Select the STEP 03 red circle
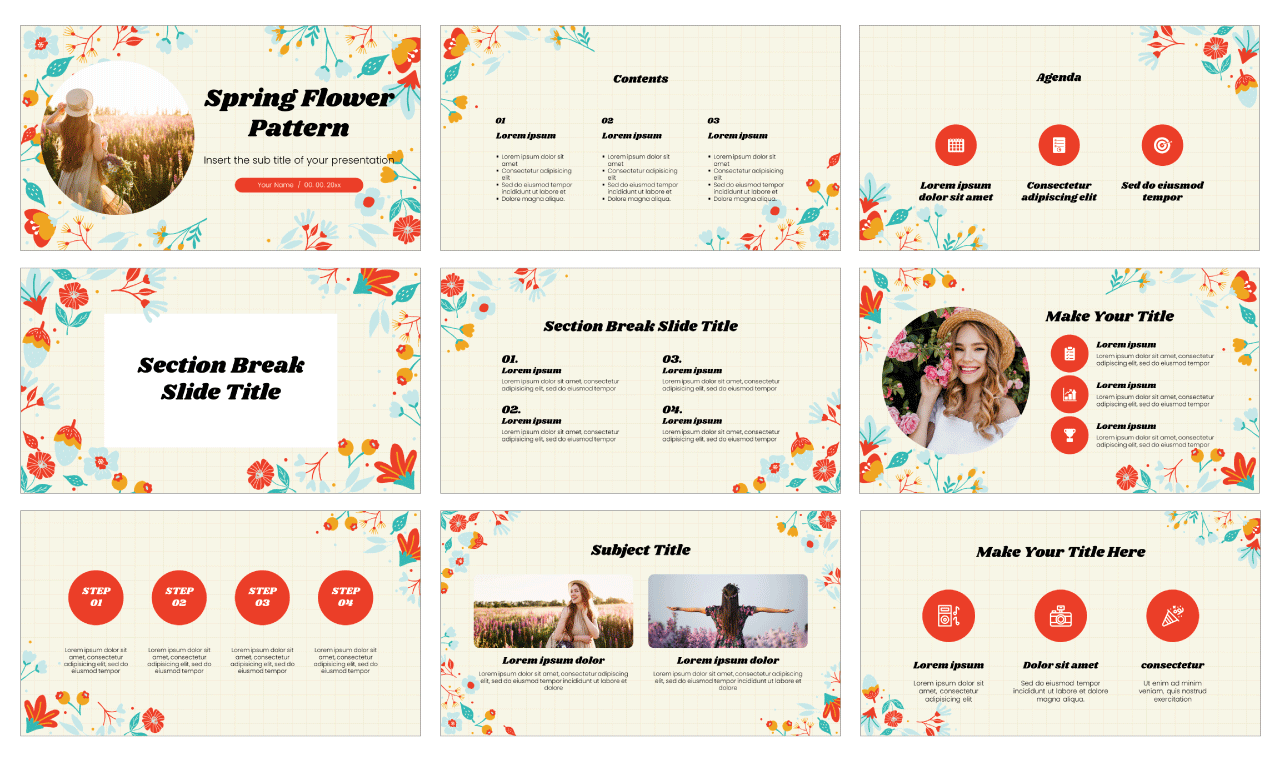This screenshot has width=1280, height=760. pyautogui.click(x=262, y=597)
